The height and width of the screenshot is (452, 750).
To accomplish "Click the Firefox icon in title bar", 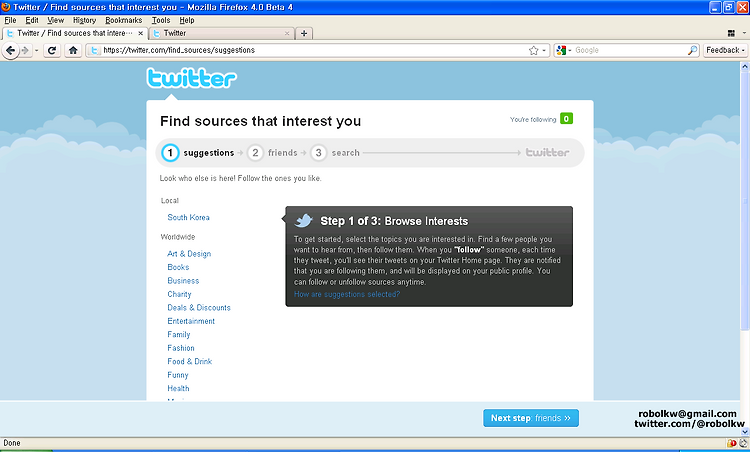I will pos(6,7).
